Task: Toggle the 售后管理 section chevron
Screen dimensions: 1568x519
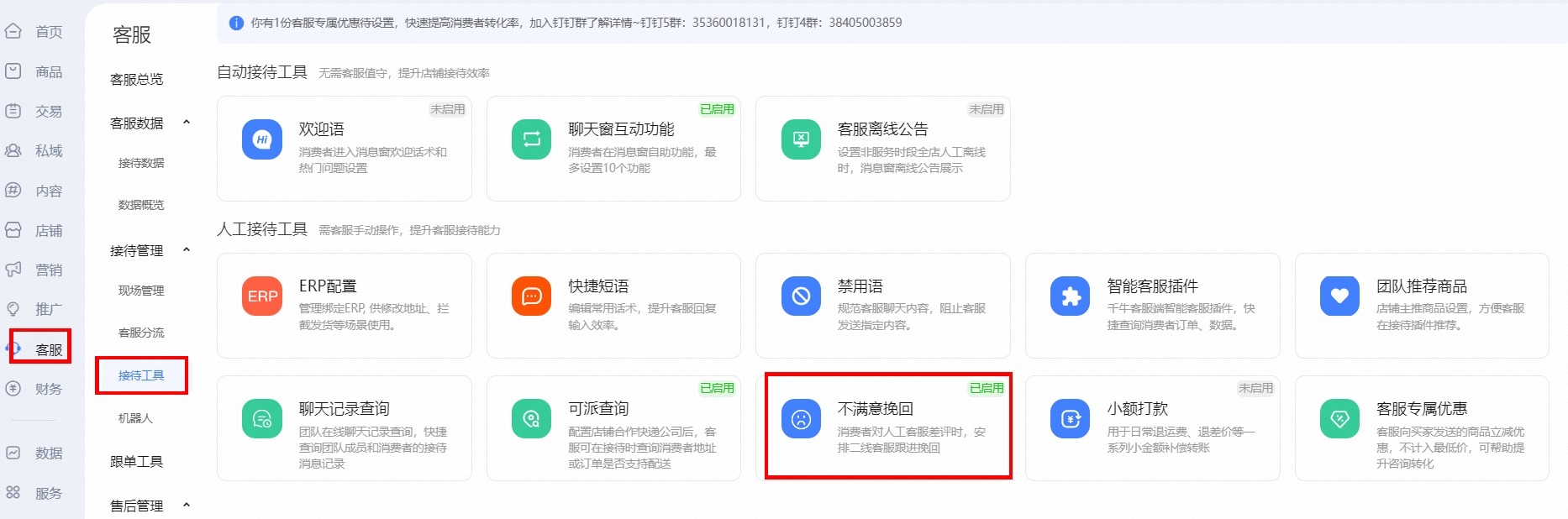Action: (187, 506)
